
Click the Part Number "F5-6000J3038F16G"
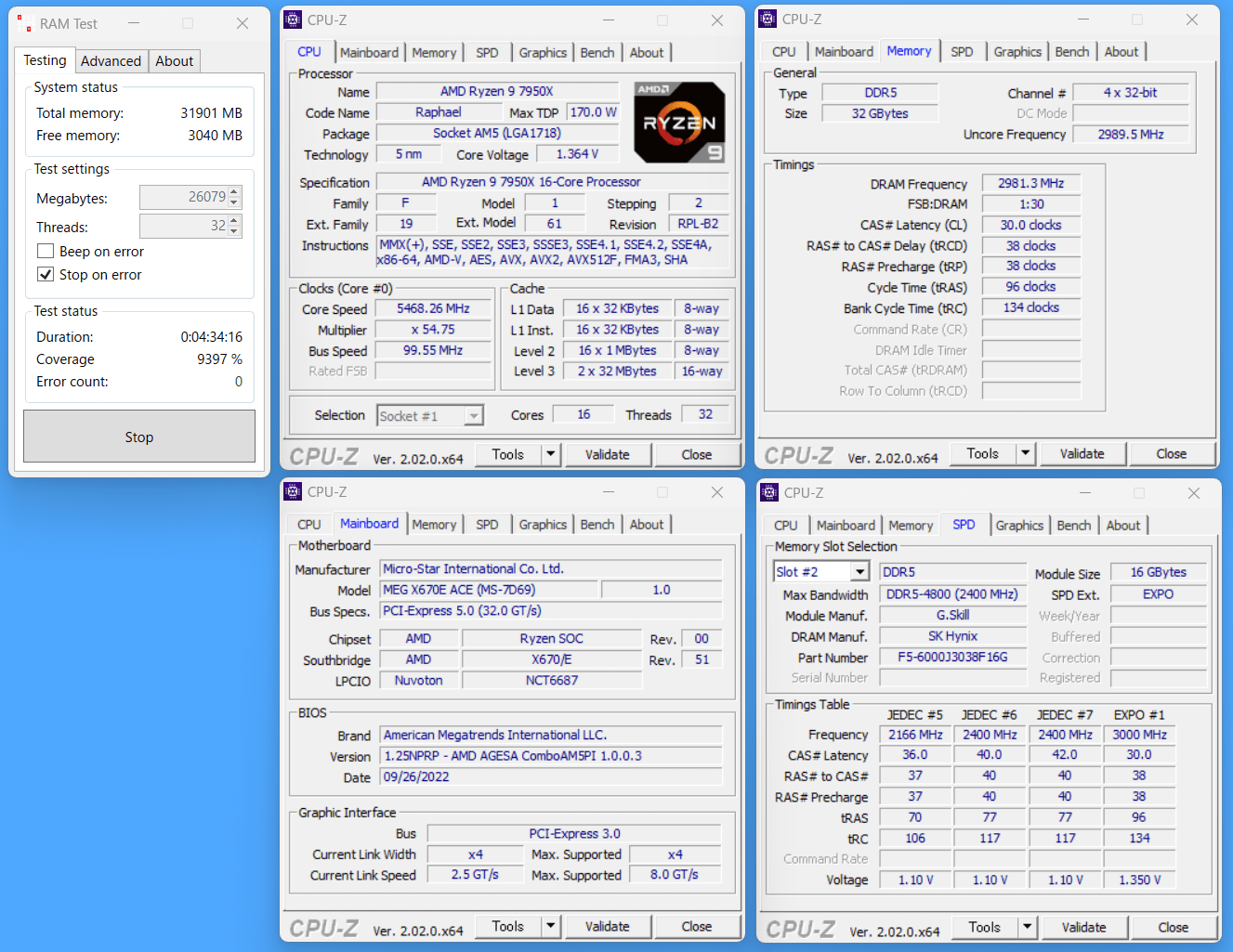tap(952, 657)
